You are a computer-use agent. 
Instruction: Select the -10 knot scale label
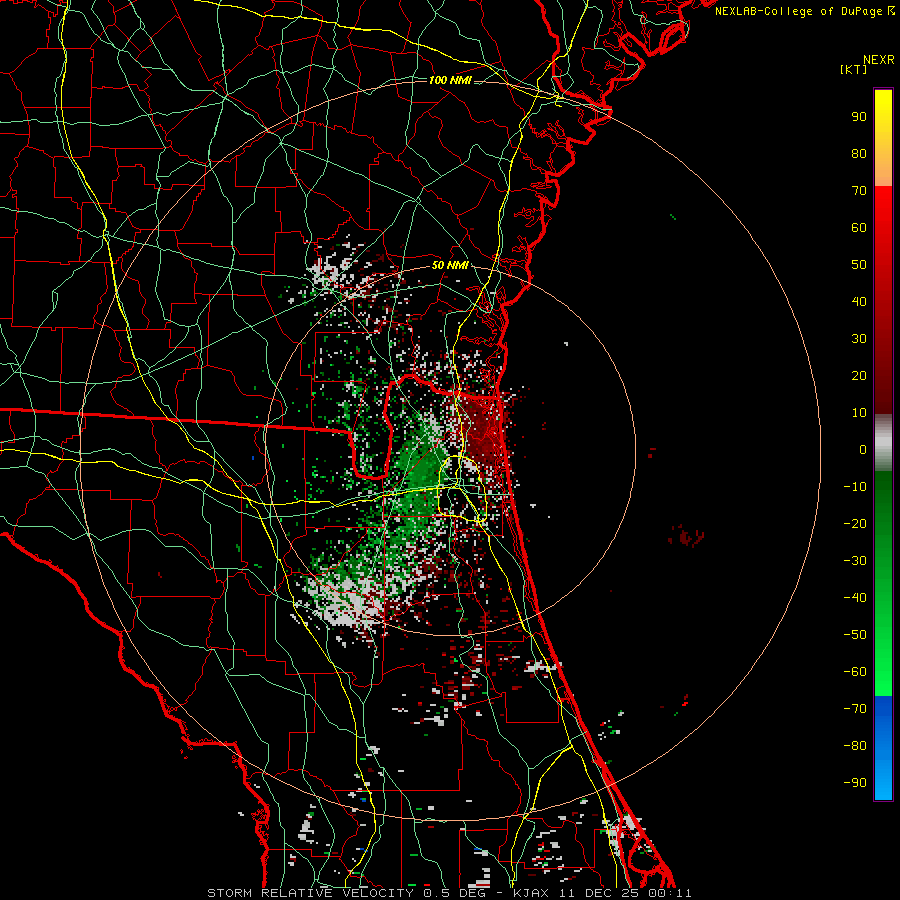tap(855, 487)
